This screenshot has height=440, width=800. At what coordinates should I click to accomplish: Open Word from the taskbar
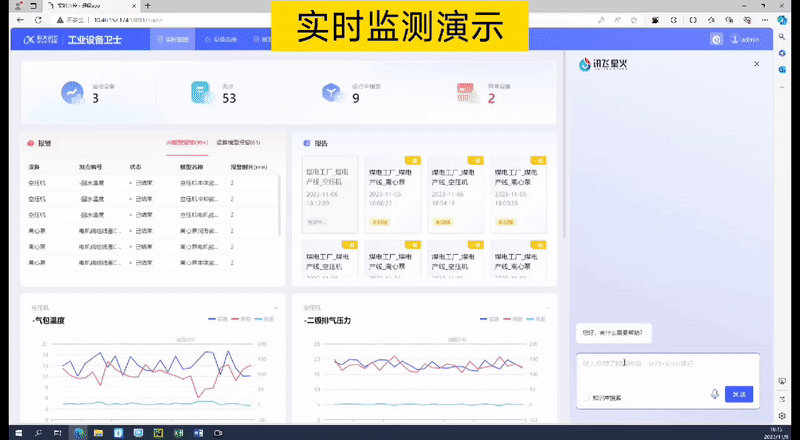pos(198,433)
